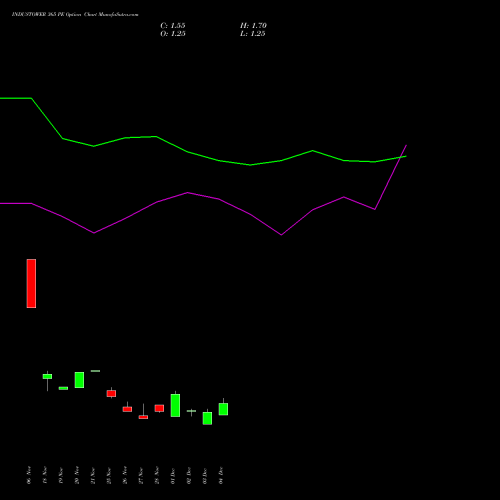Image resolution: width=500 pixels, height=500 pixels.
Task: Select the red candle for 28 Nov
Action: tap(159, 408)
